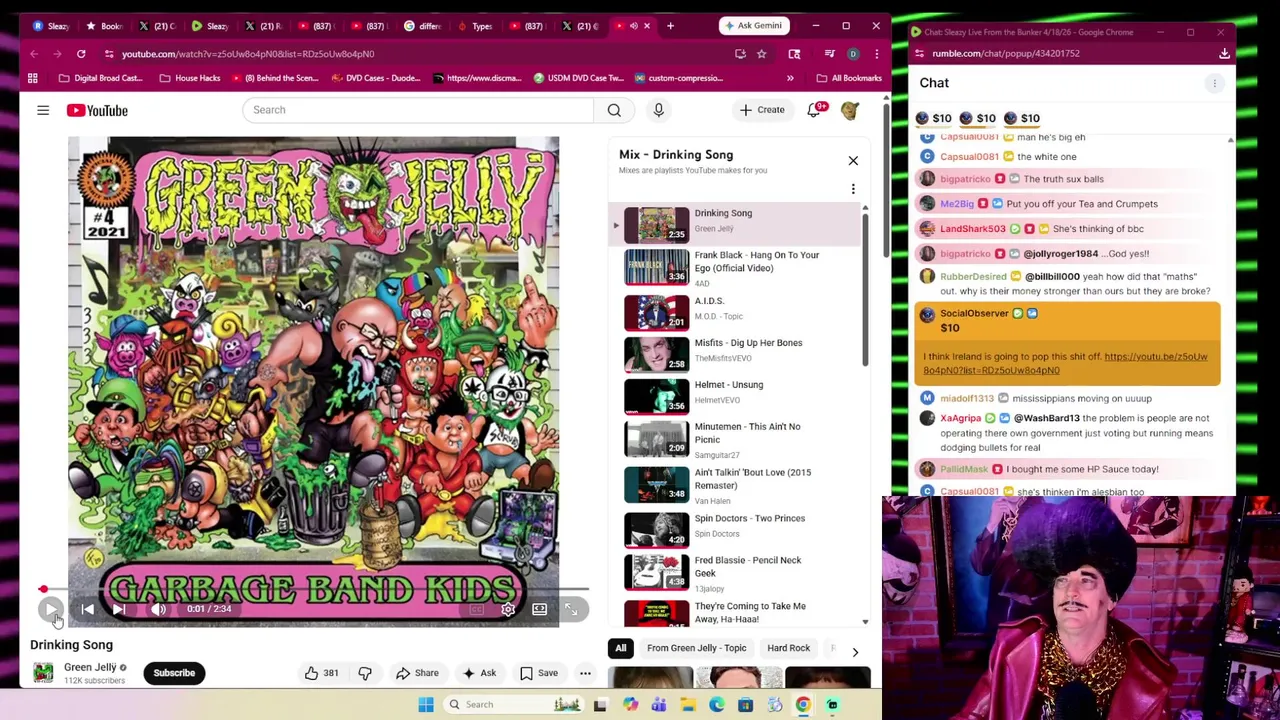Open video player settings gear
Screen dimensions: 1280x720
tap(508, 609)
